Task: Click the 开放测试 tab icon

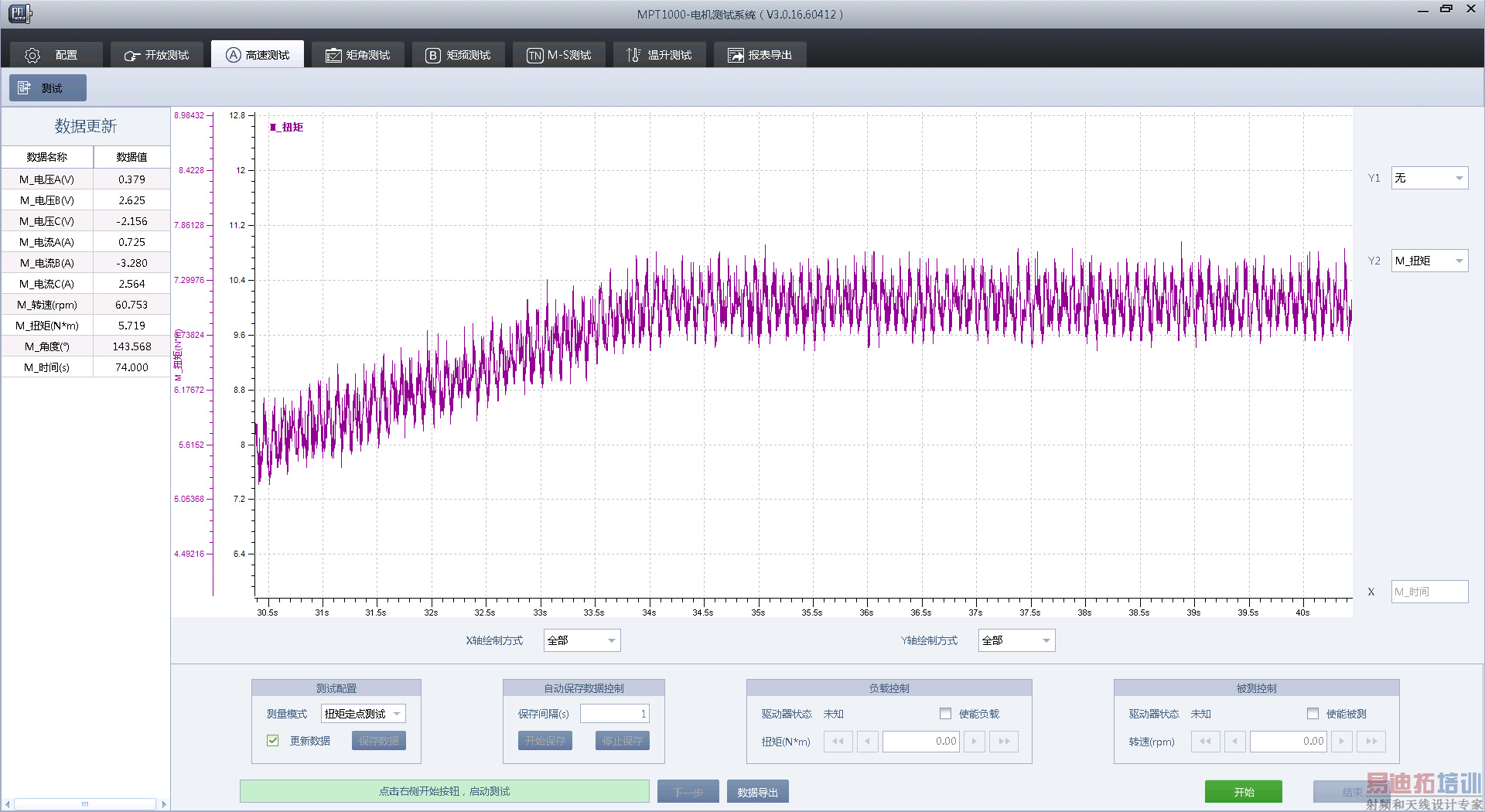Action: [131, 56]
